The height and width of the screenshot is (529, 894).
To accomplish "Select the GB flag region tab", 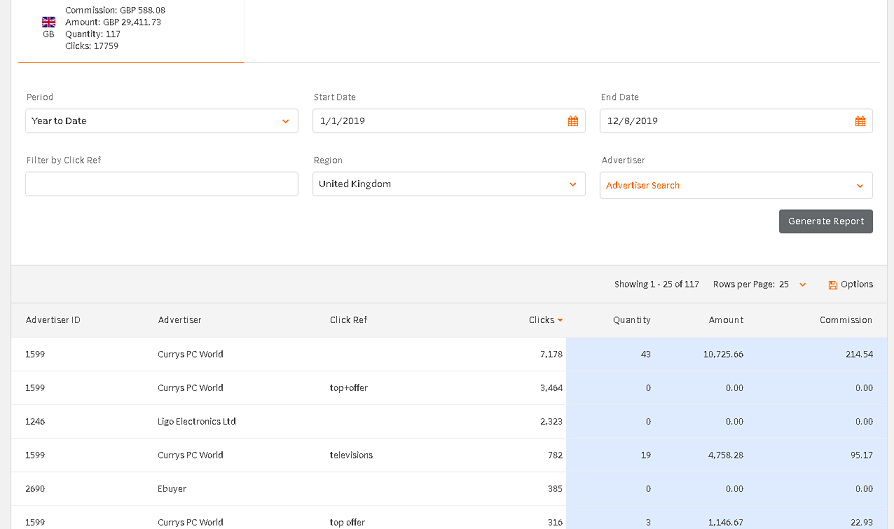I will point(48,26).
